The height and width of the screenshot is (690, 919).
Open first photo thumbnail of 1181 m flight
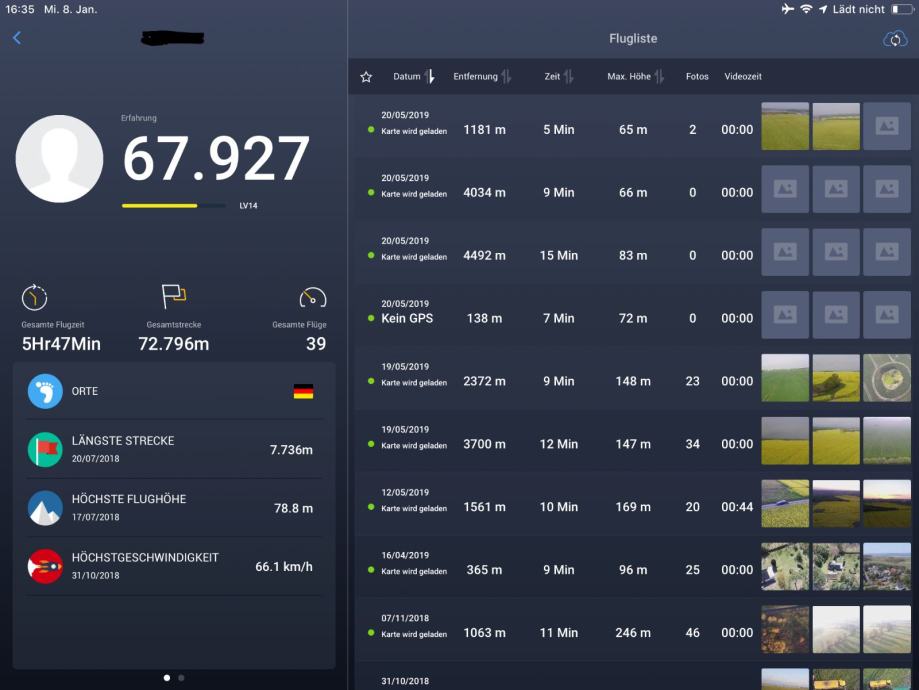tap(785, 126)
